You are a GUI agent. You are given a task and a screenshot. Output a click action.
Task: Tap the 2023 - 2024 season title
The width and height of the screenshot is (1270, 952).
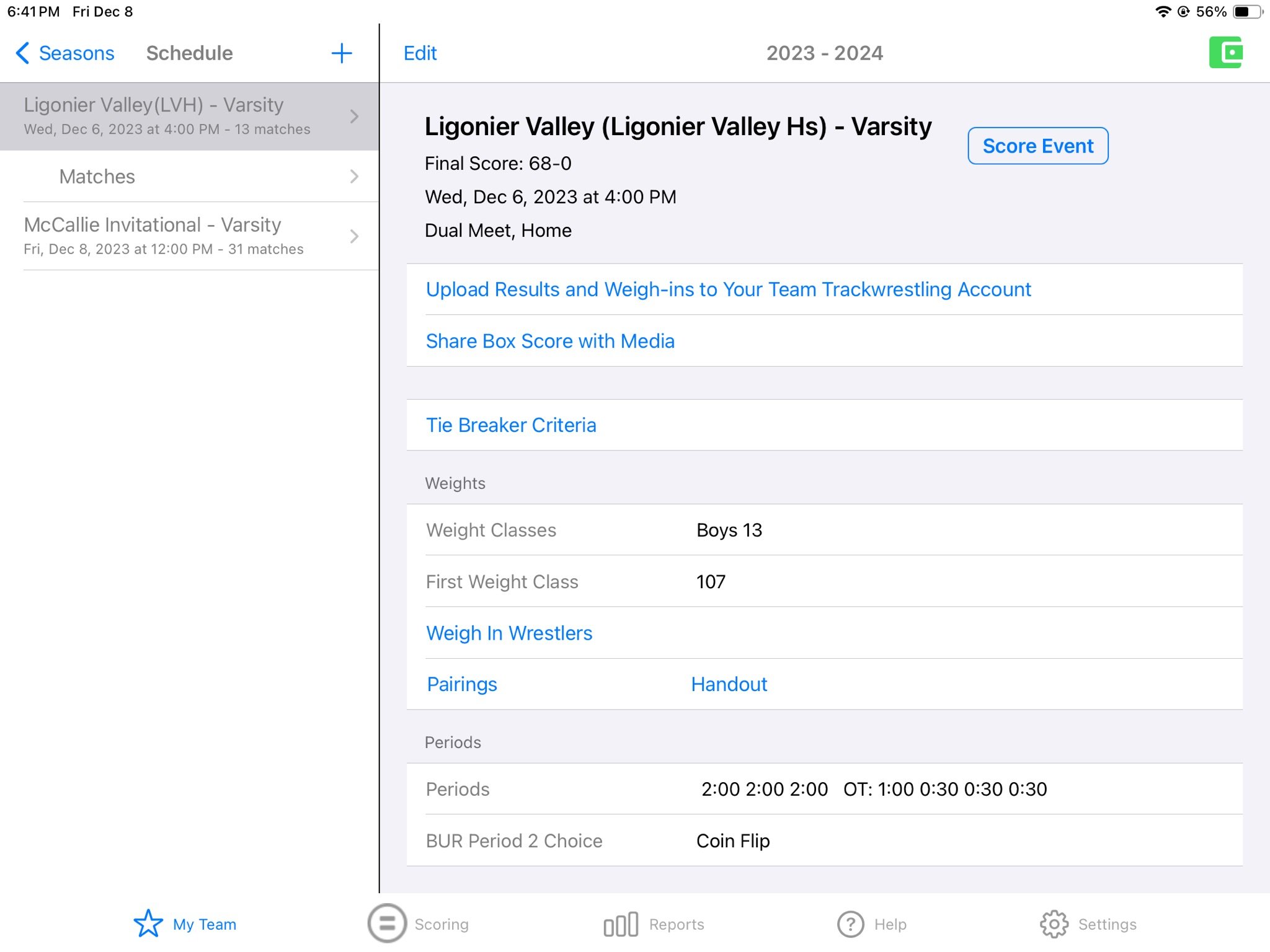tap(825, 53)
